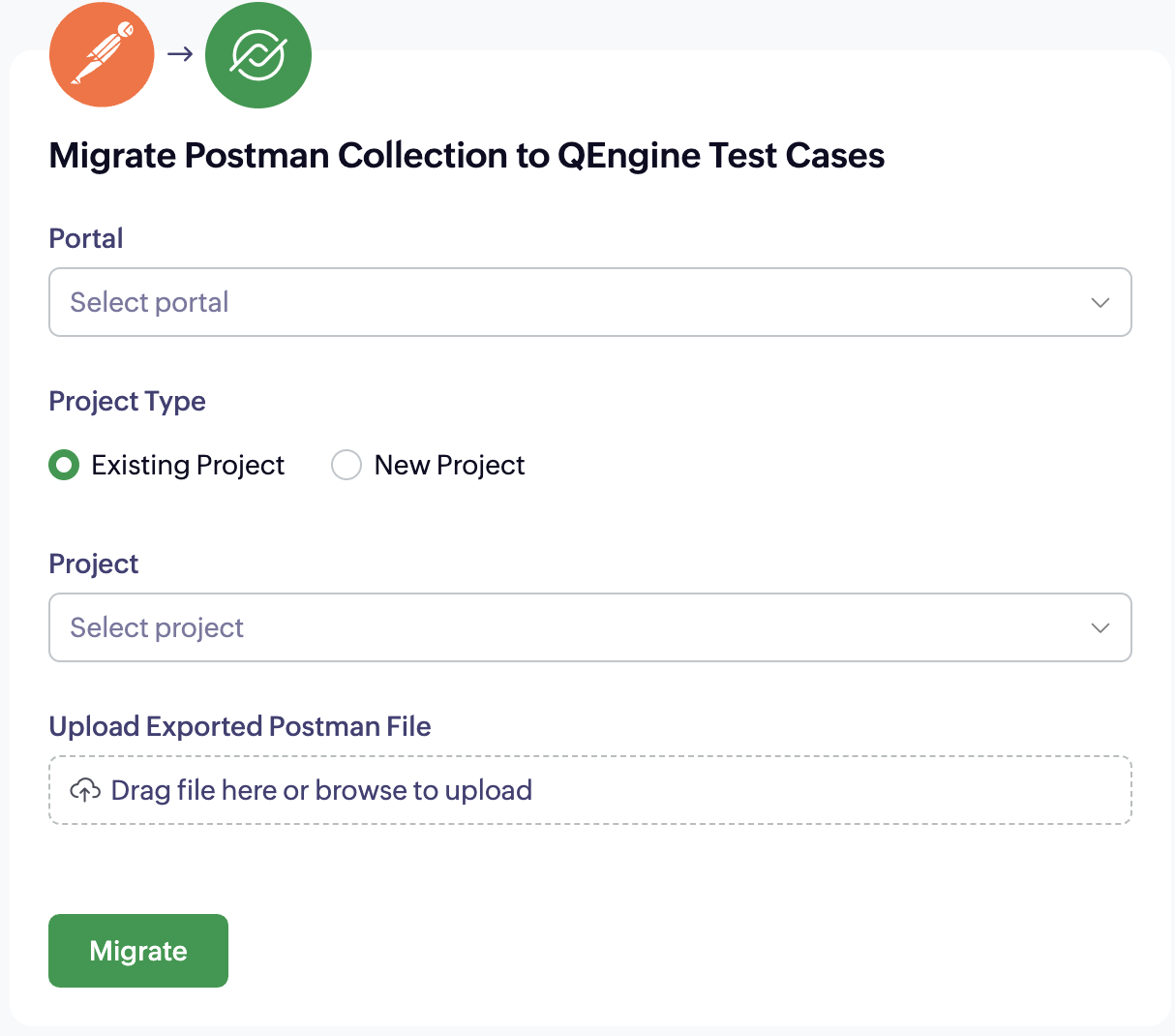Expand the Select project dropdown

click(x=588, y=627)
